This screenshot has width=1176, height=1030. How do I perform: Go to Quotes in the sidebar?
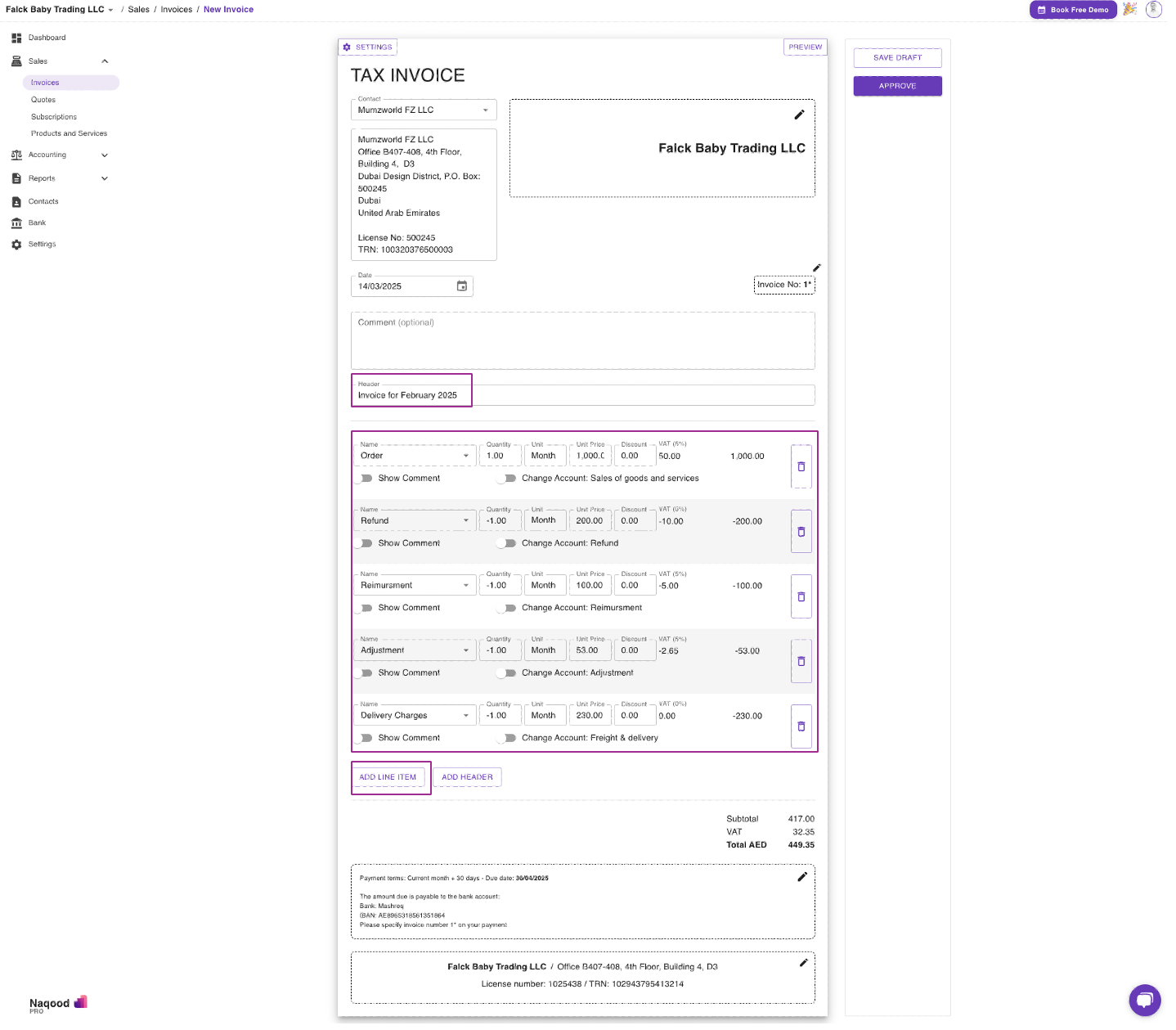coord(43,100)
